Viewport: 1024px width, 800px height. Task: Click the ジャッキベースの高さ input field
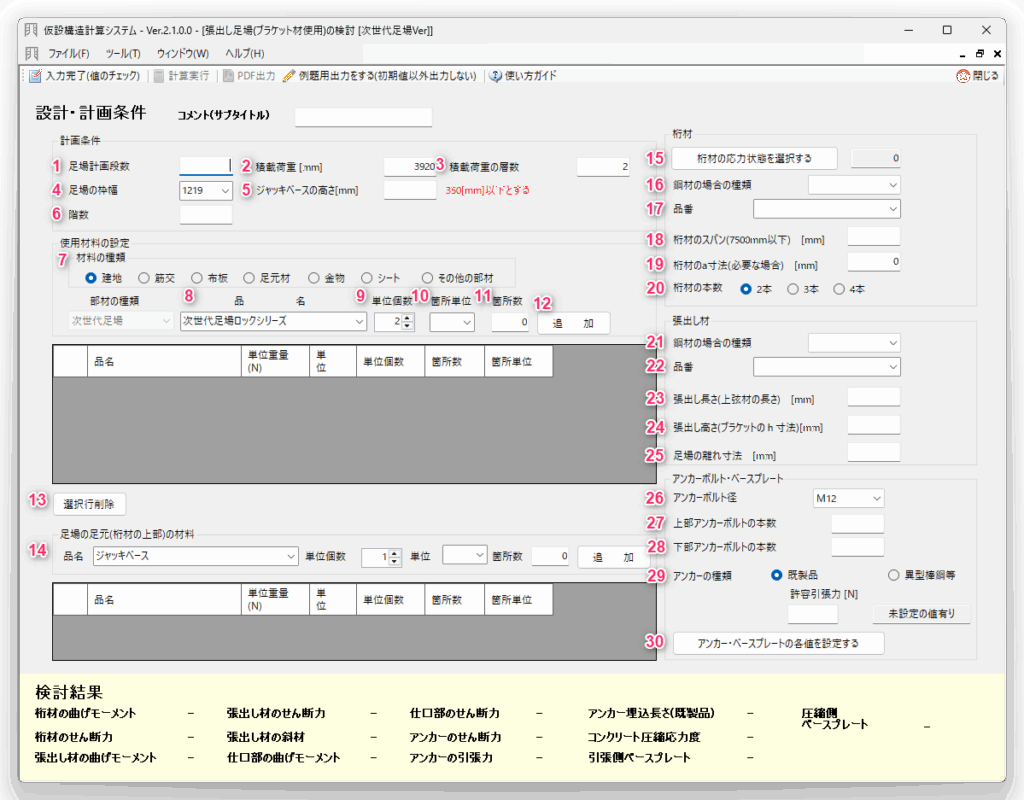410,190
